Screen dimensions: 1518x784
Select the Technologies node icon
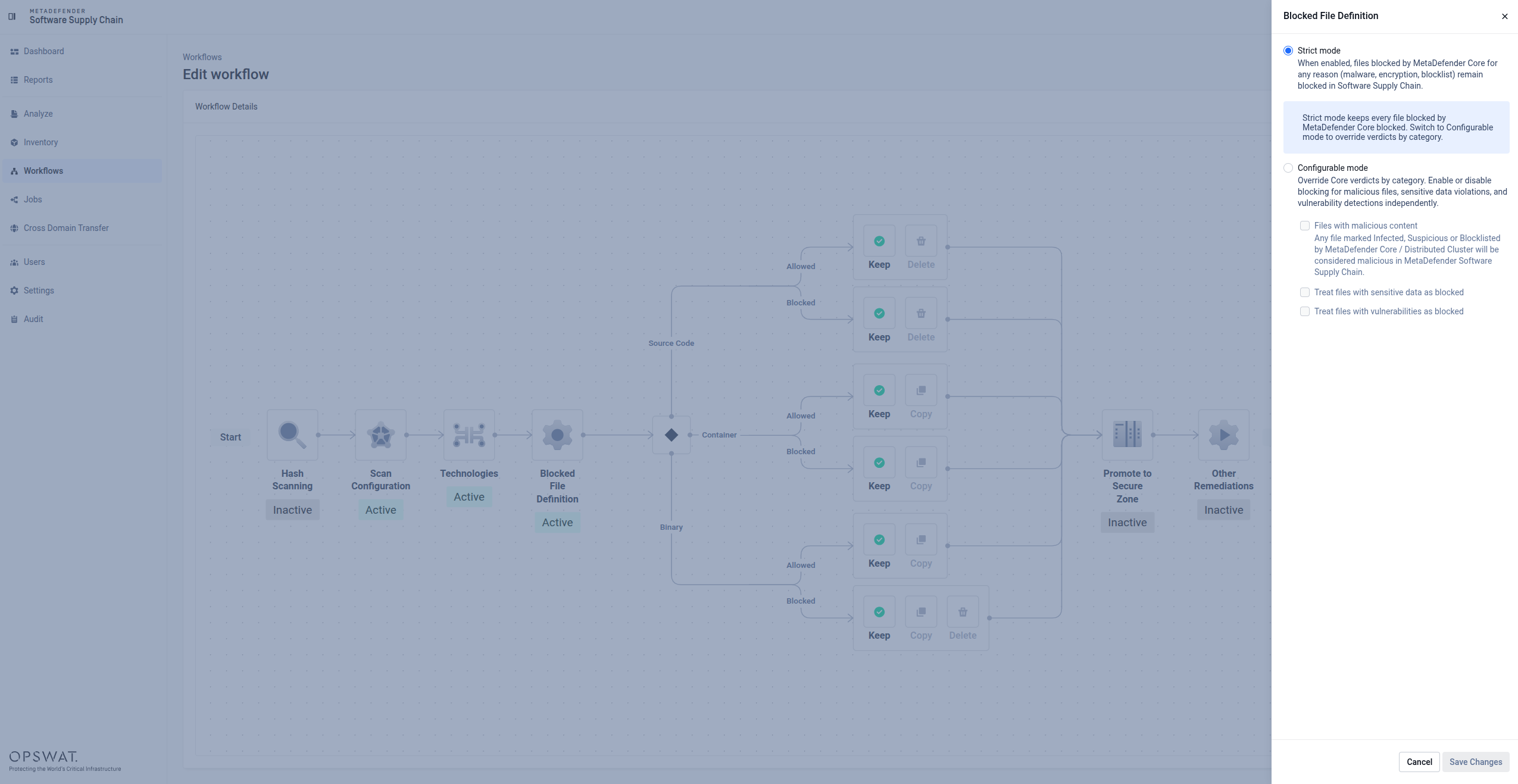tap(469, 435)
